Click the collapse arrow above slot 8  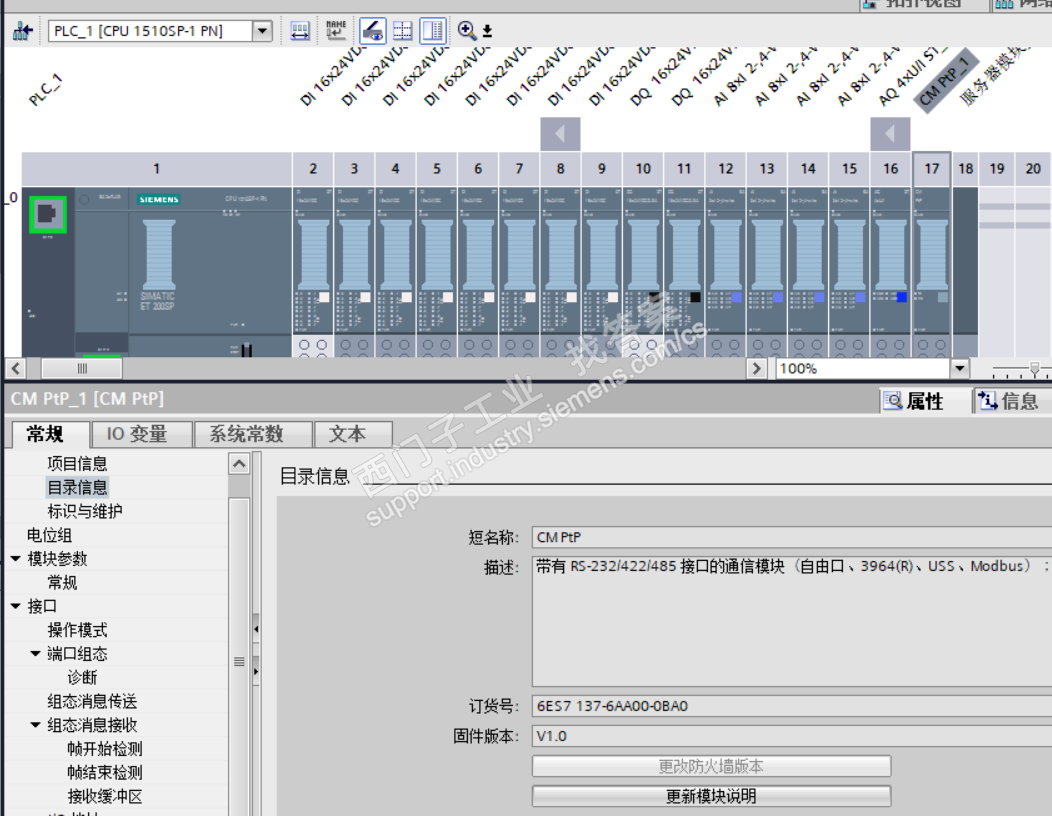[x=560, y=134]
